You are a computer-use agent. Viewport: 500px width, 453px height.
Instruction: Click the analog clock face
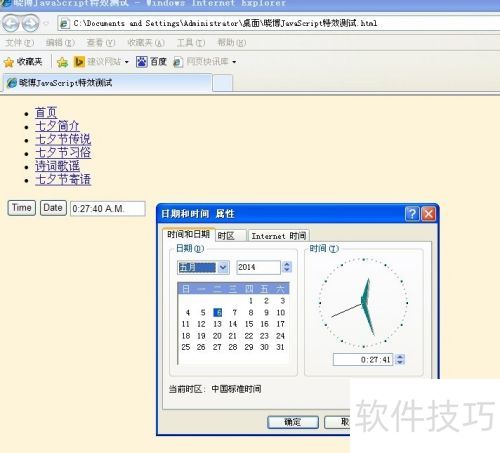click(364, 303)
